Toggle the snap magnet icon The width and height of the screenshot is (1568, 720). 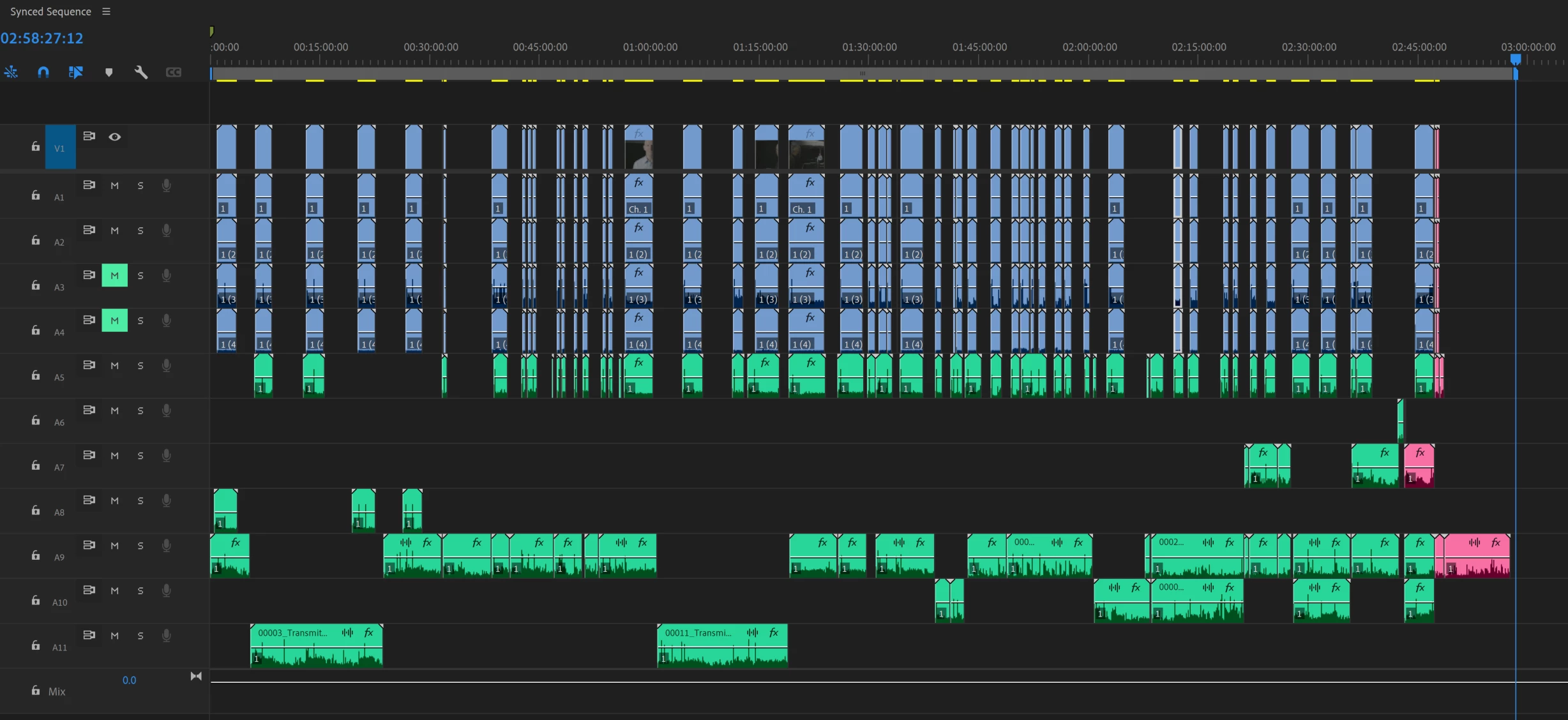(43, 72)
